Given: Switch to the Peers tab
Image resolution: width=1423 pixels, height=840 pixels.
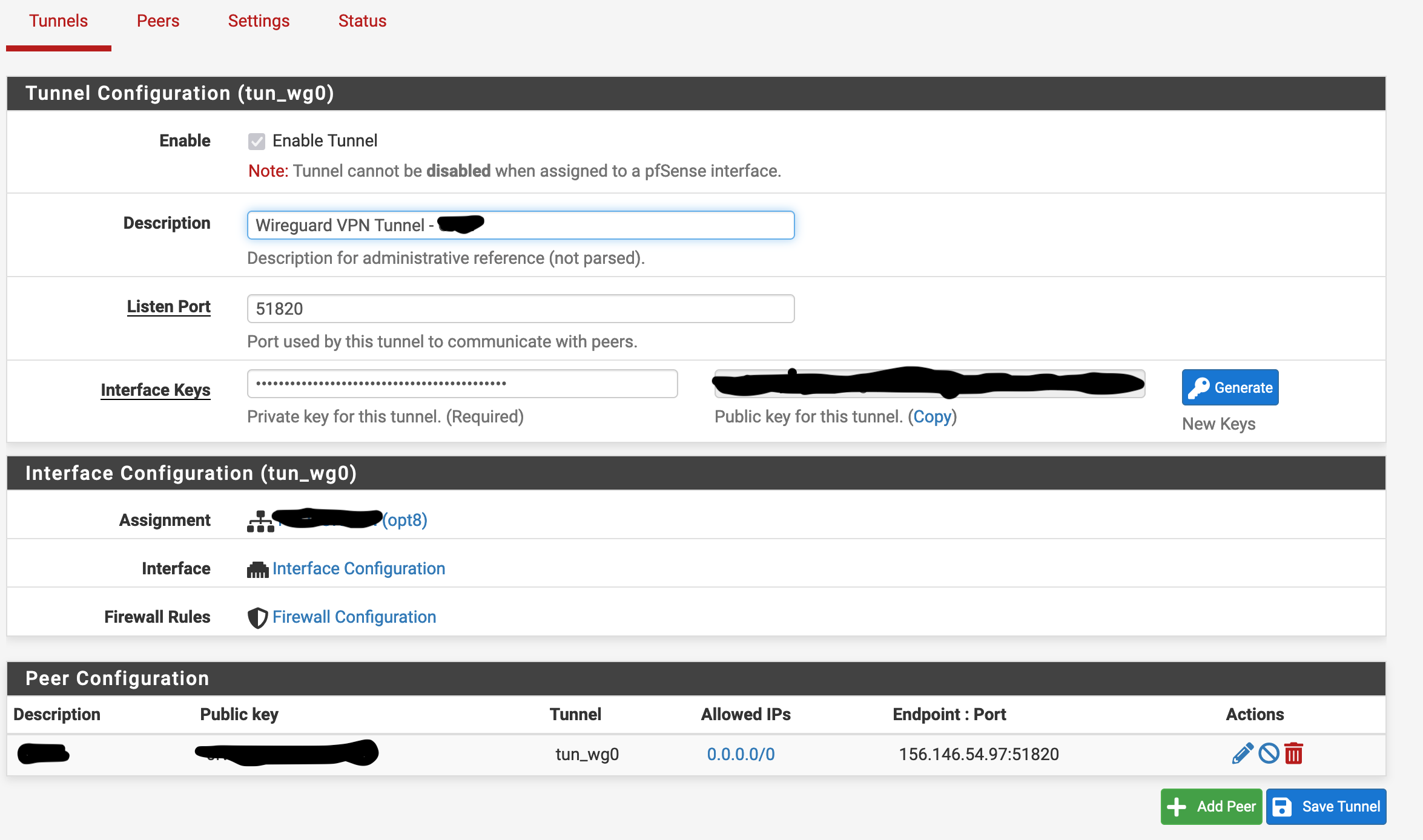Looking at the screenshot, I should pos(157,21).
